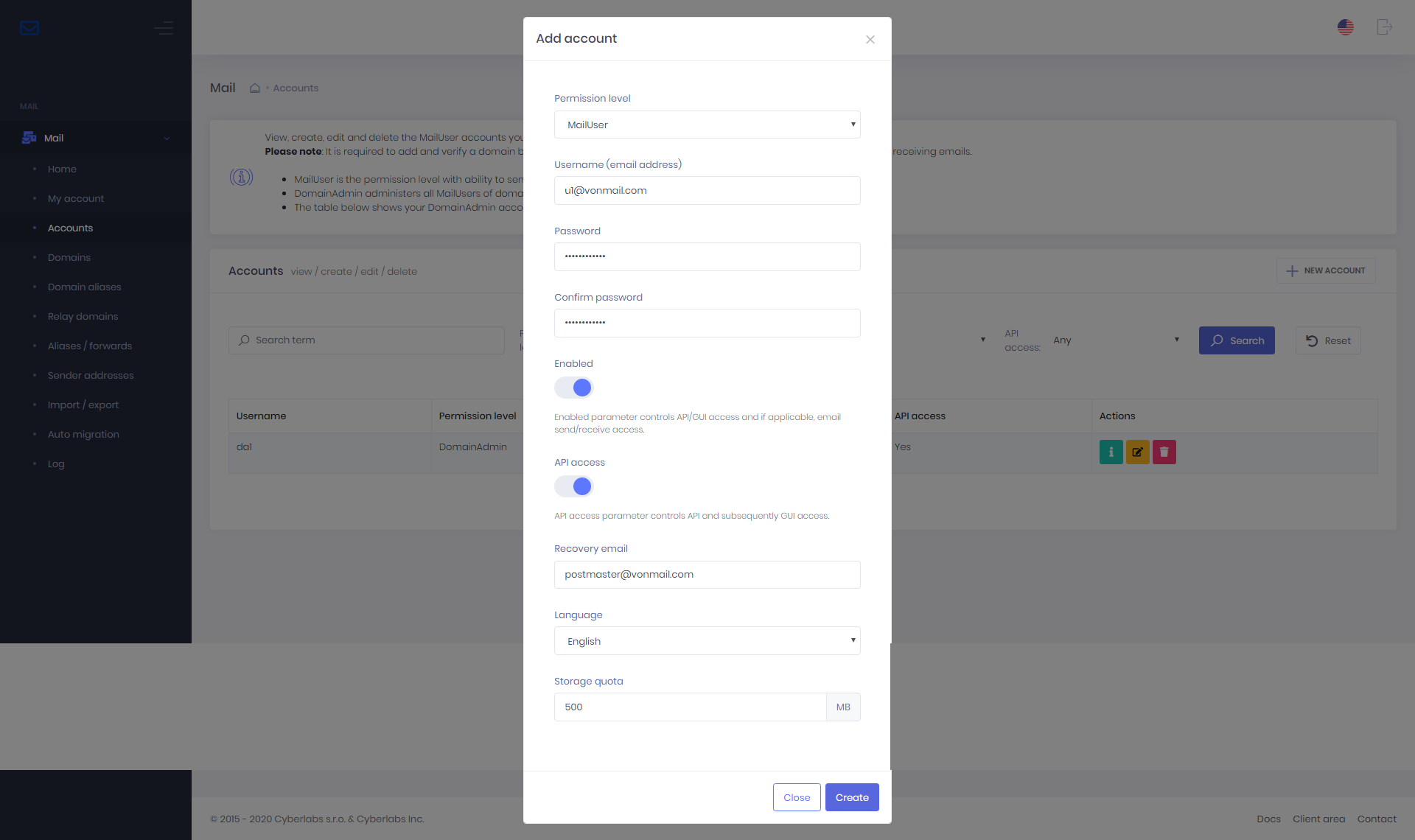1415x840 pixels.
Task: Open the Language dropdown
Action: (x=707, y=641)
